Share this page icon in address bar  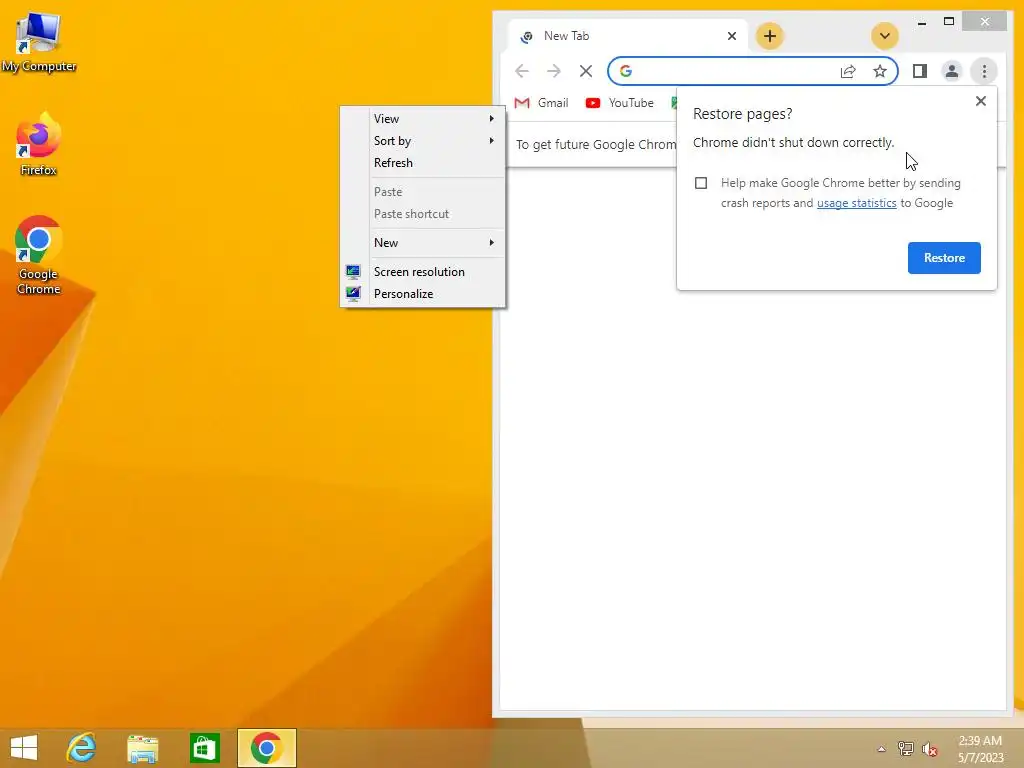(x=848, y=71)
